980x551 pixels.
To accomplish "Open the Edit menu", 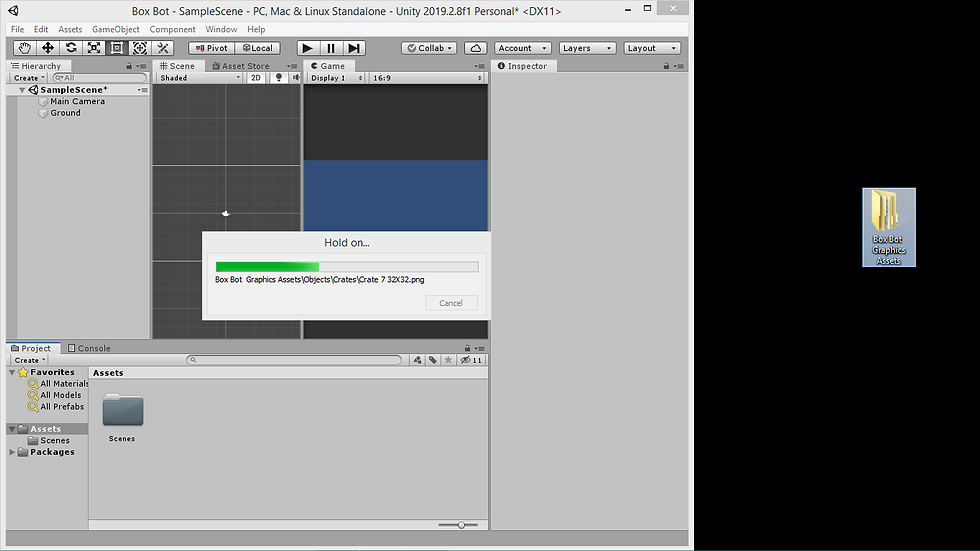I will click(x=41, y=29).
